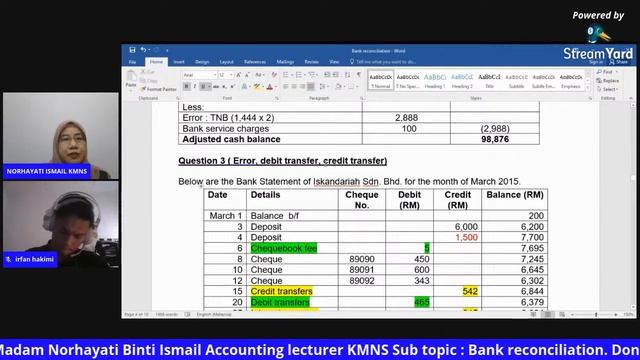Click the Subscript icon
Viewport: 640px width, 360px height.
pyautogui.click(x=224, y=87)
